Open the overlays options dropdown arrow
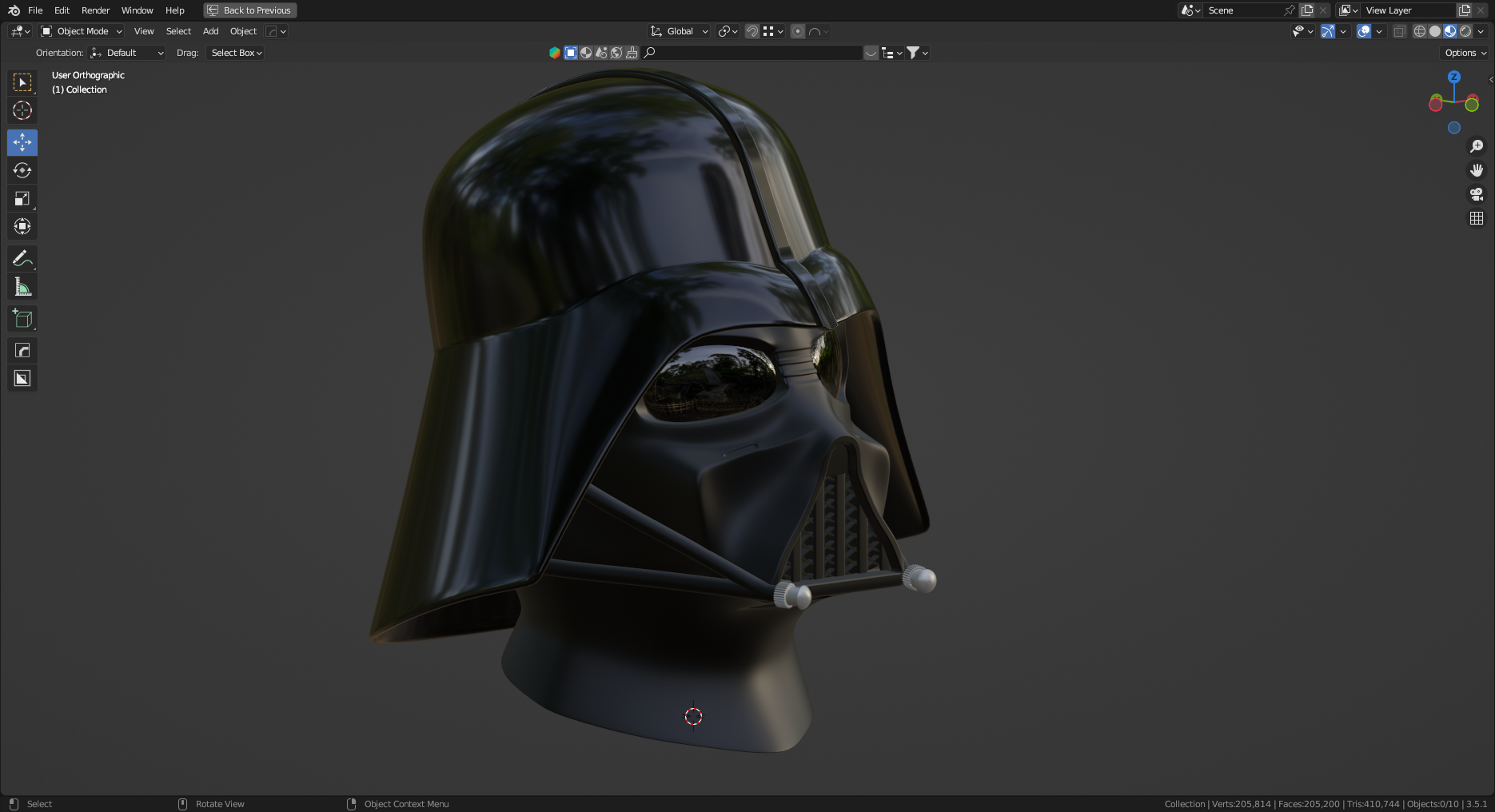The height and width of the screenshot is (812, 1495). (1379, 31)
